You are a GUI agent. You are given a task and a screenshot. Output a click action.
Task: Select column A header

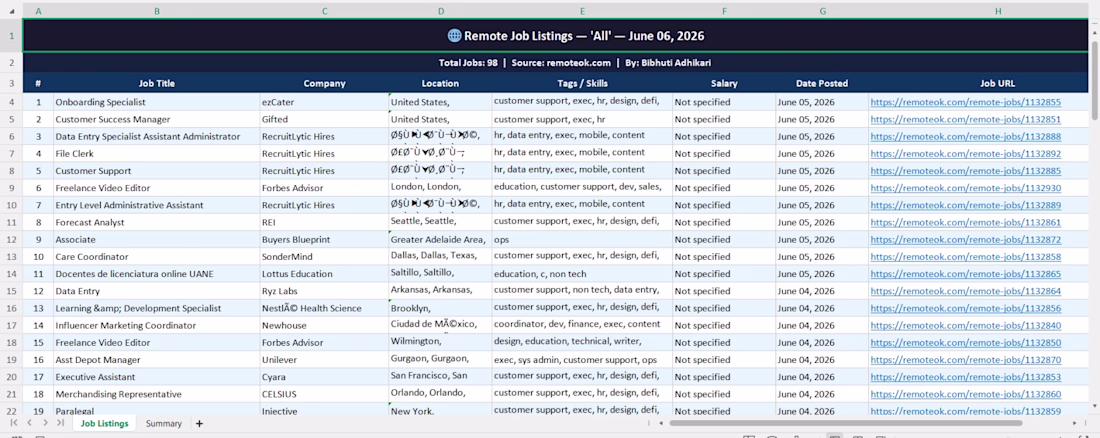pyautogui.click(x=38, y=11)
